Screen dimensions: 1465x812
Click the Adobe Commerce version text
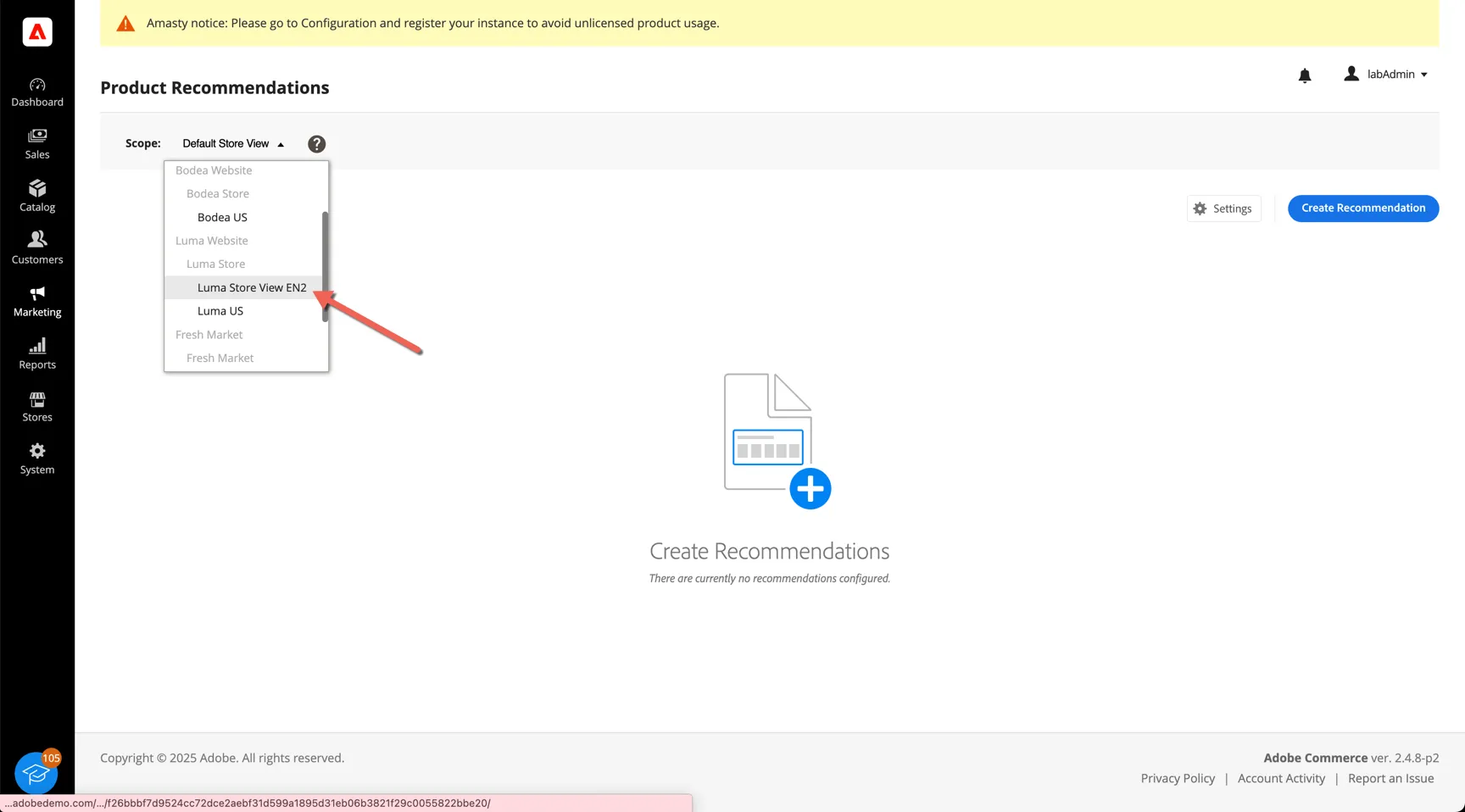coord(1351,758)
